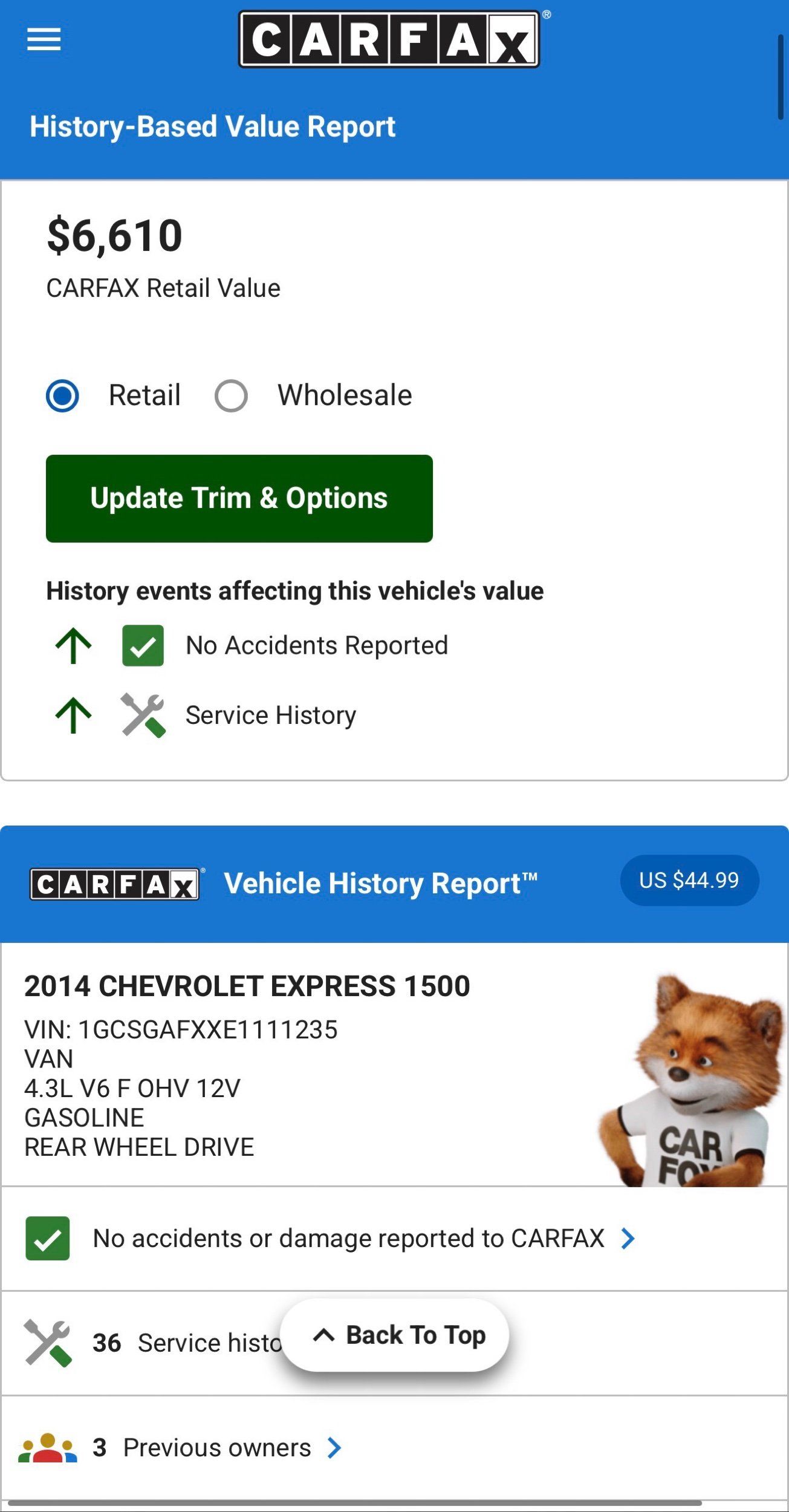Click the small CARFAX Vehicle History logo
Image resolution: width=789 pixels, height=1512 pixels.
tap(115, 884)
